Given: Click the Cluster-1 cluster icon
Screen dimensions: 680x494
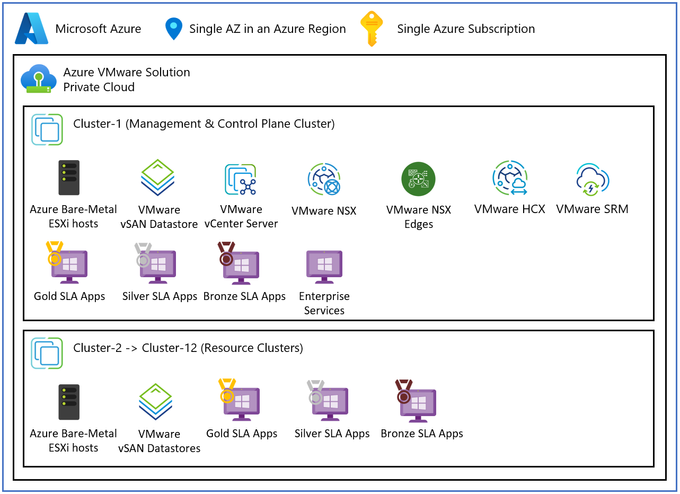Looking at the screenshot, I should click(x=47, y=129).
